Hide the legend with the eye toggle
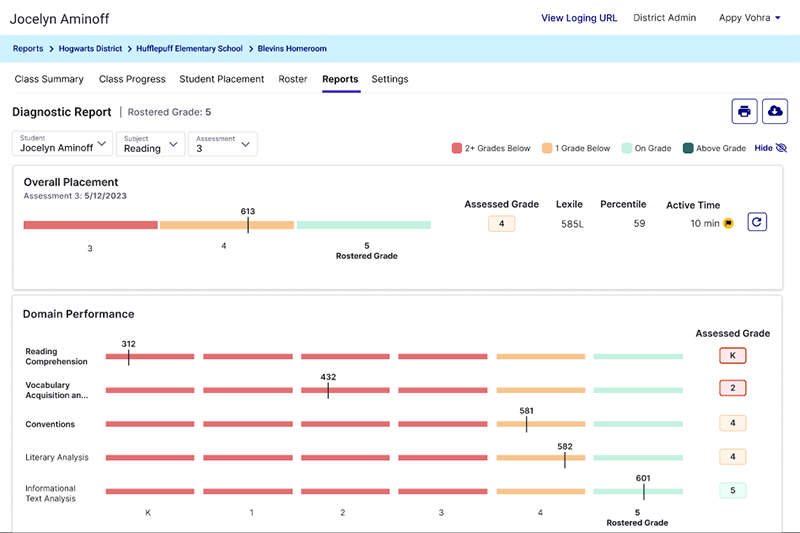 coord(771,148)
